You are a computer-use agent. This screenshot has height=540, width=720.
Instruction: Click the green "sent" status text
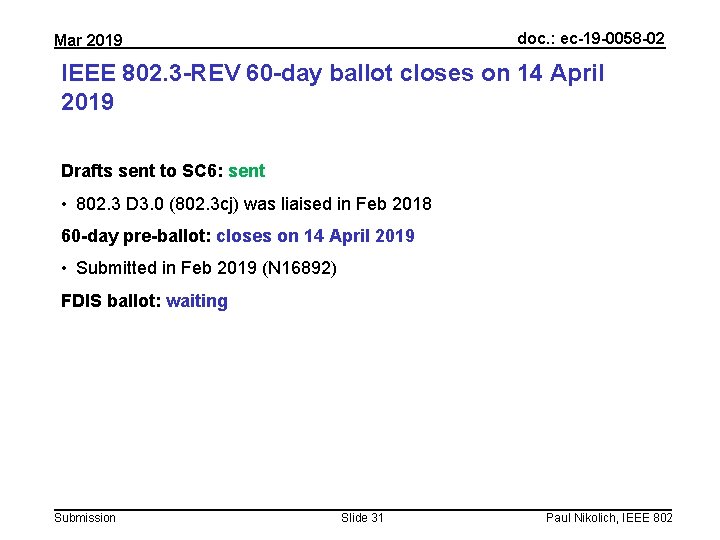[246, 171]
